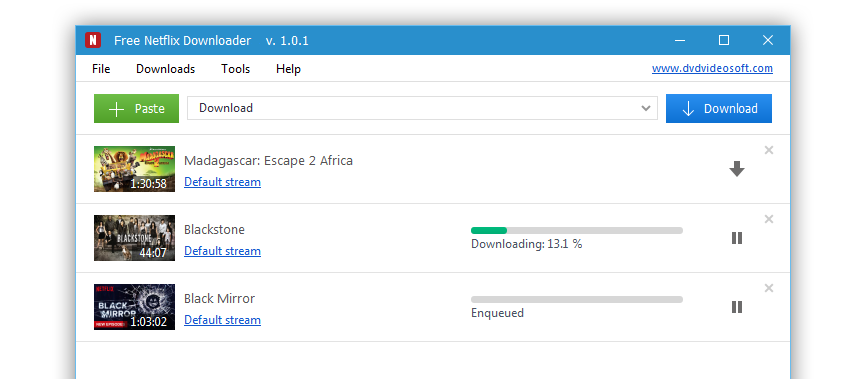The height and width of the screenshot is (379, 866).
Task: Remove Madagascar: Escape 2 Africa from list
Action: pos(769,150)
